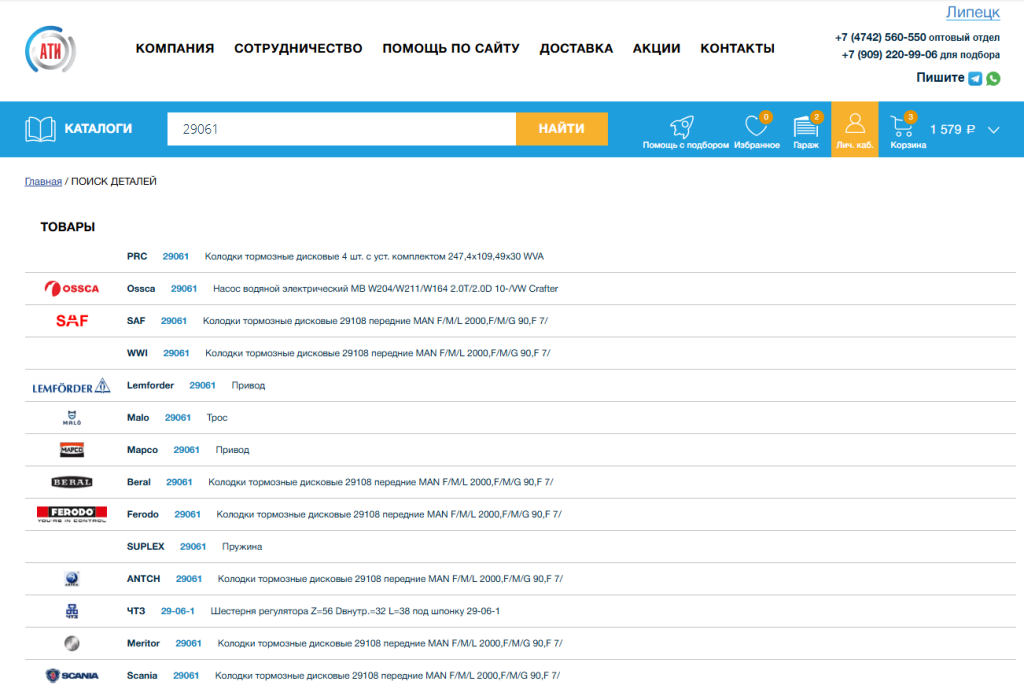The width and height of the screenshot is (1024, 685).
Task: Go to the Доставка menu item
Action: [576, 48]
